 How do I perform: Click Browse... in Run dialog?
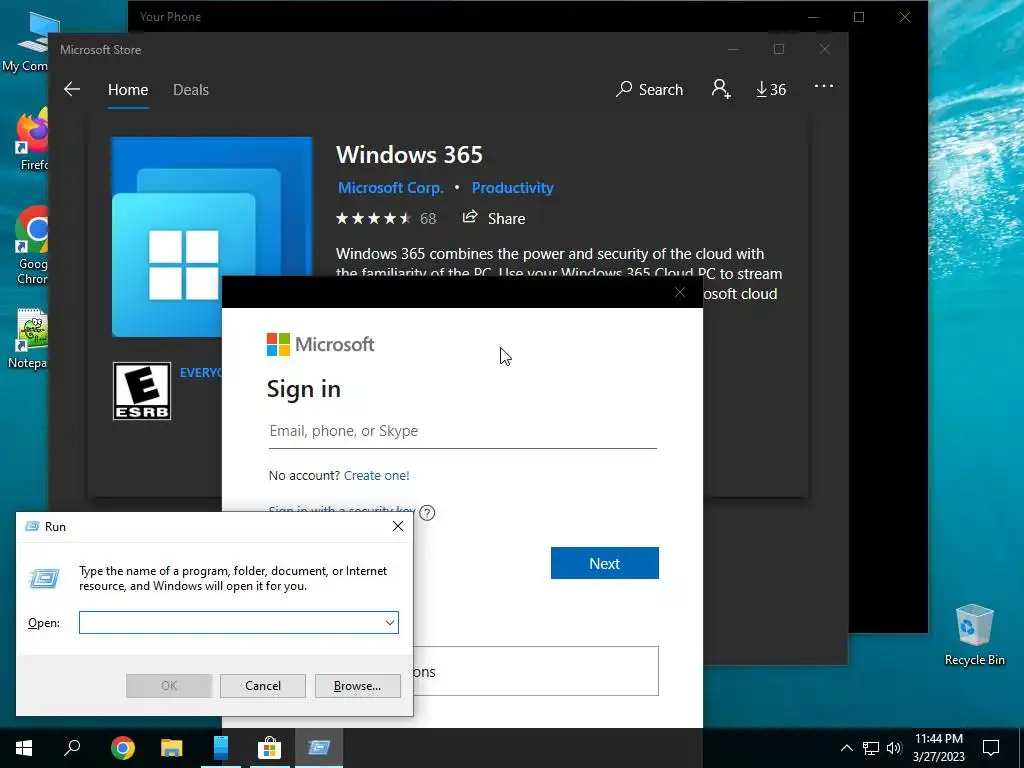[x=357, y=686]
